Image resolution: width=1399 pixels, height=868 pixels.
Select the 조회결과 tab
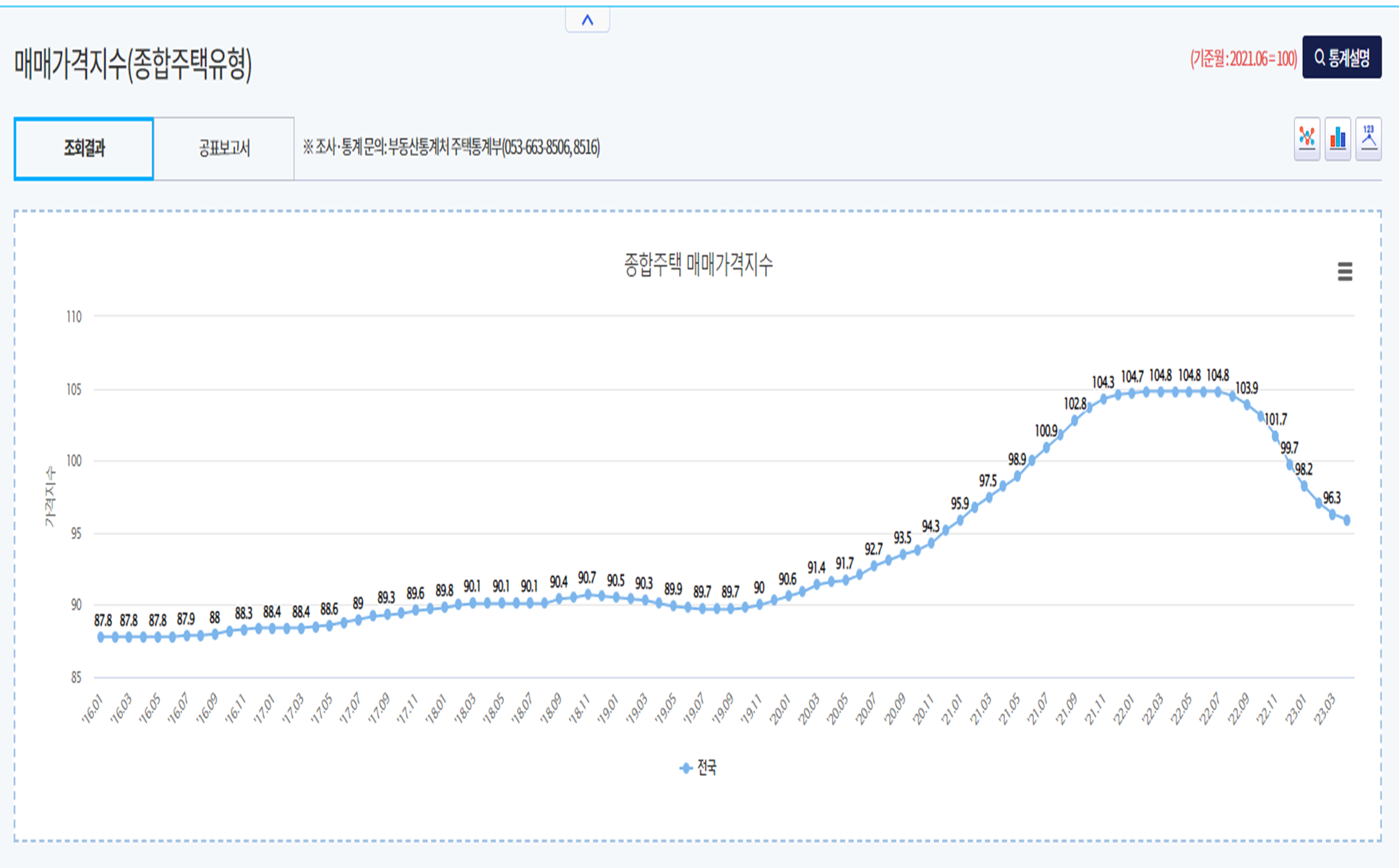[84, 149]
